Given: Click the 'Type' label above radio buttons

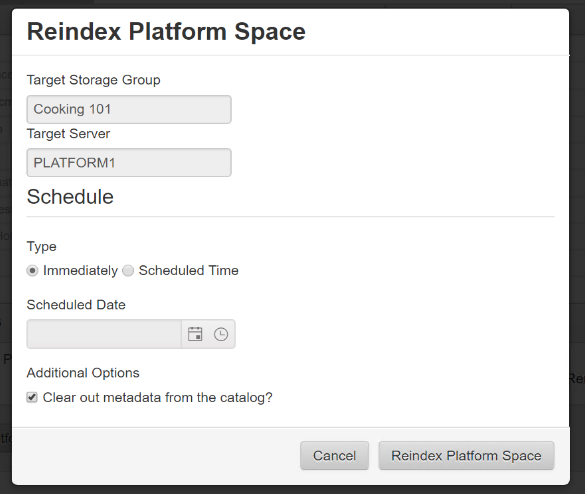Looking at the screenshot, I should (x=41, y=247).
